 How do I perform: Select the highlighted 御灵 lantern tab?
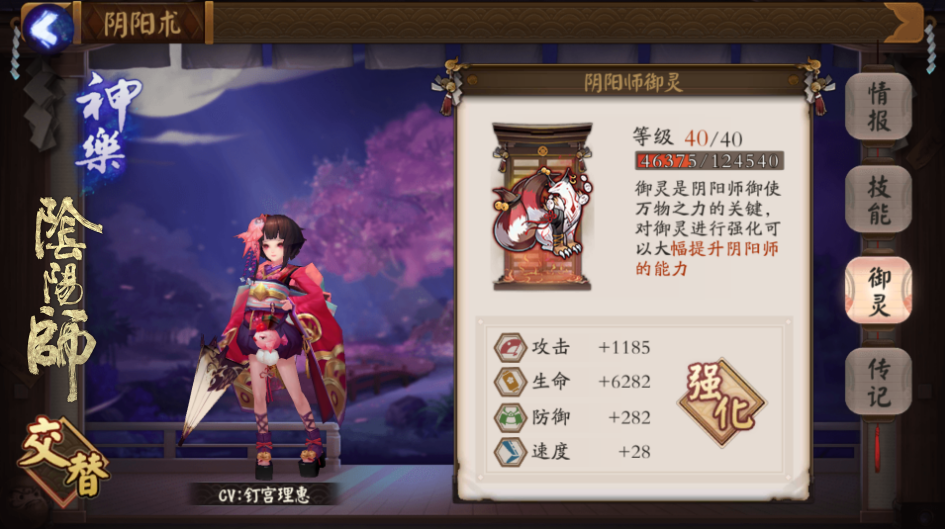click(878, 290)
